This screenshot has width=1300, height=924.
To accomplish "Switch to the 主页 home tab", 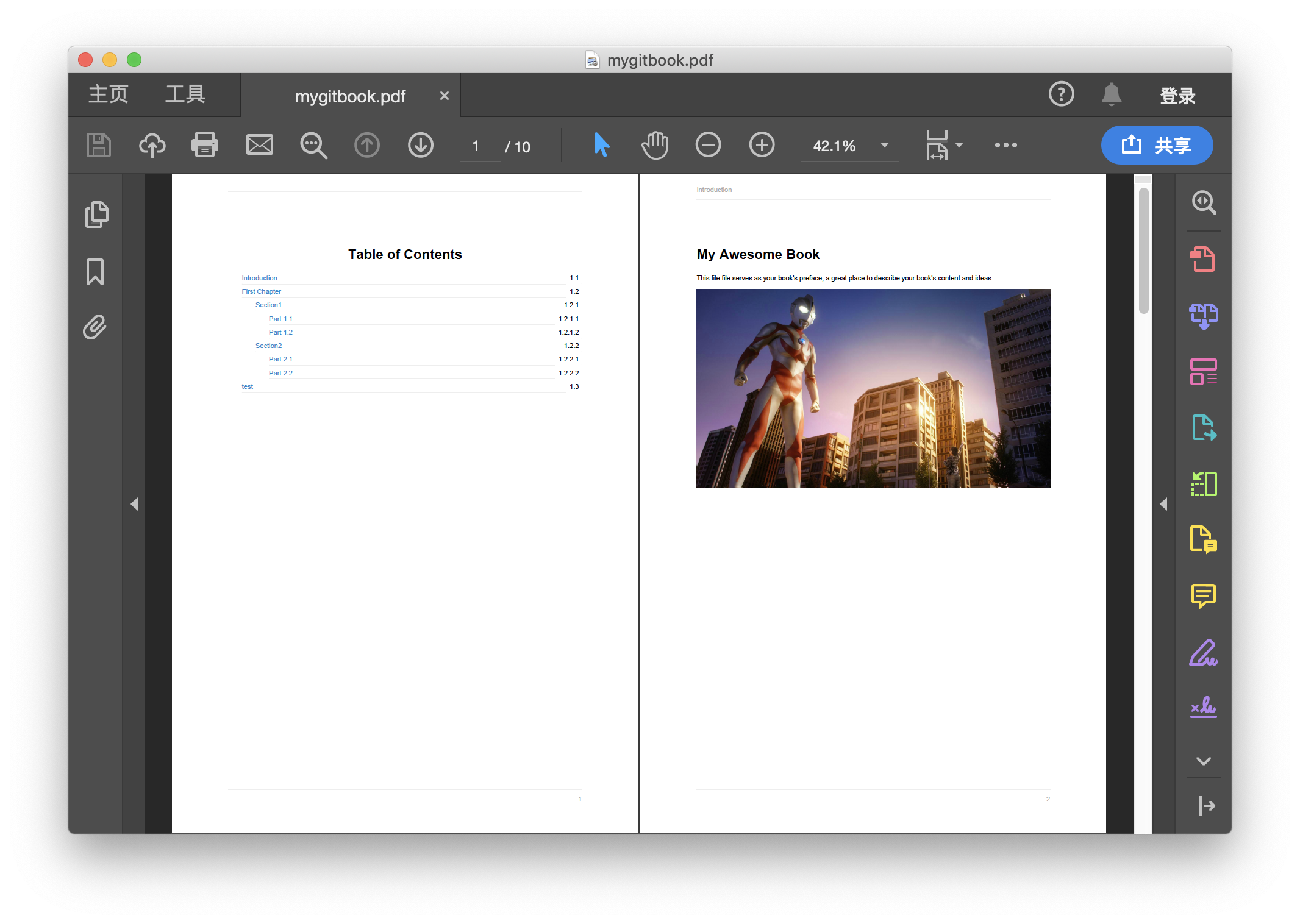I will (x=109, y=95).
